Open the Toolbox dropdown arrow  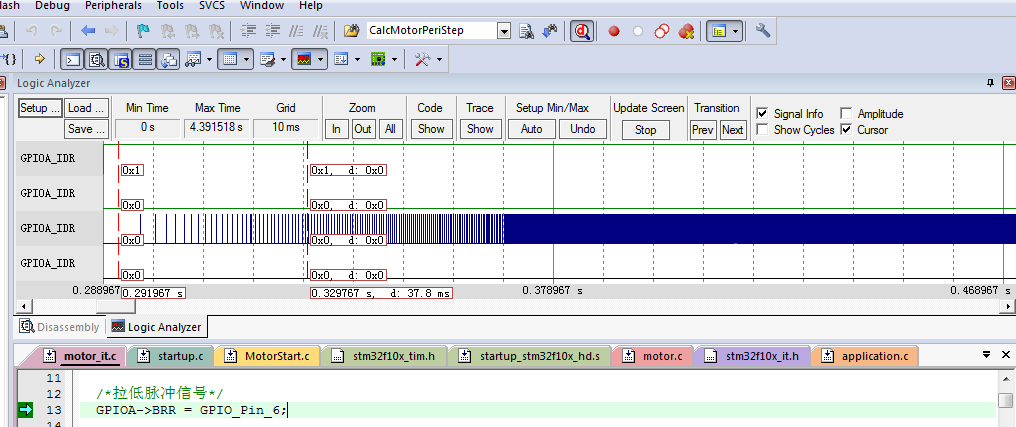440,60
